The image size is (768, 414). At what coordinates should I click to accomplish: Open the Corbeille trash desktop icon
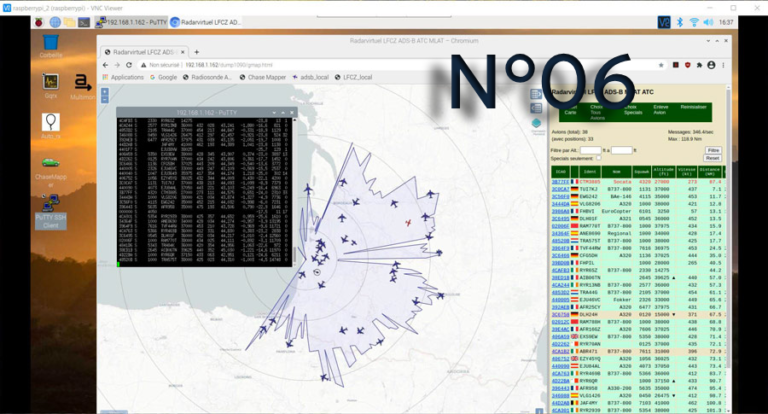coord(51,47)
